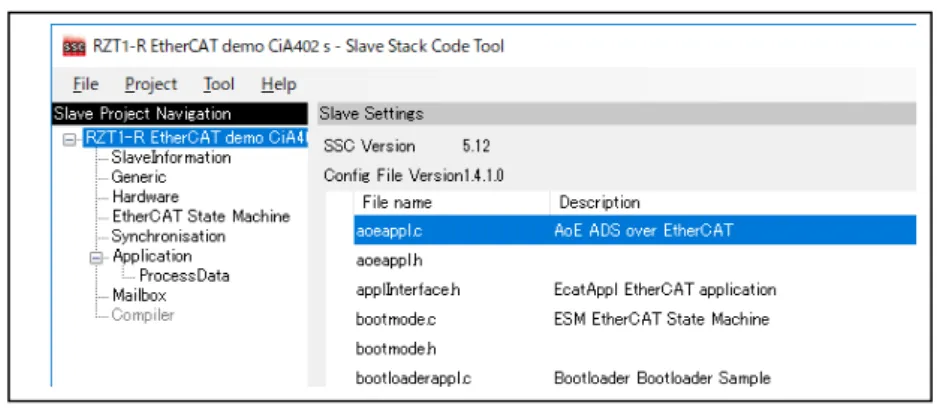
Task: Click the Bootloader Bootloader Sample description
Action: point(662,378)
